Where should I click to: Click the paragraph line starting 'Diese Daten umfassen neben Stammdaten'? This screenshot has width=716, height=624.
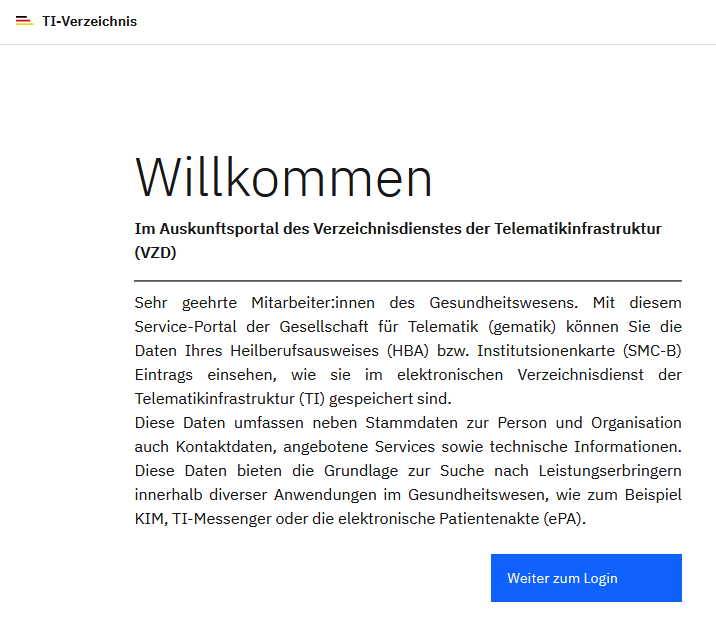click(408, 423)
